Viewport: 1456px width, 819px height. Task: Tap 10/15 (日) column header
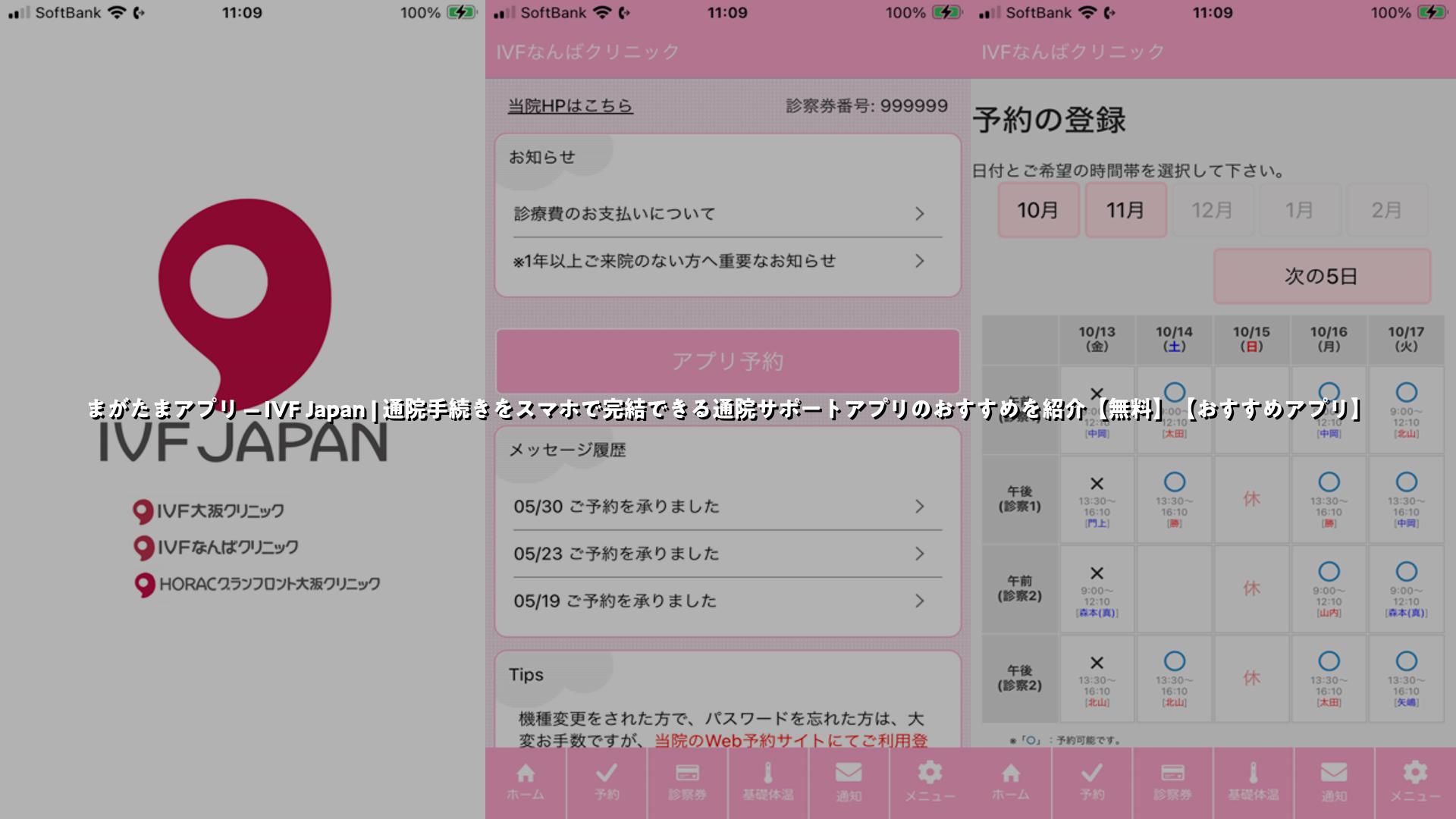coord(1251,339)
